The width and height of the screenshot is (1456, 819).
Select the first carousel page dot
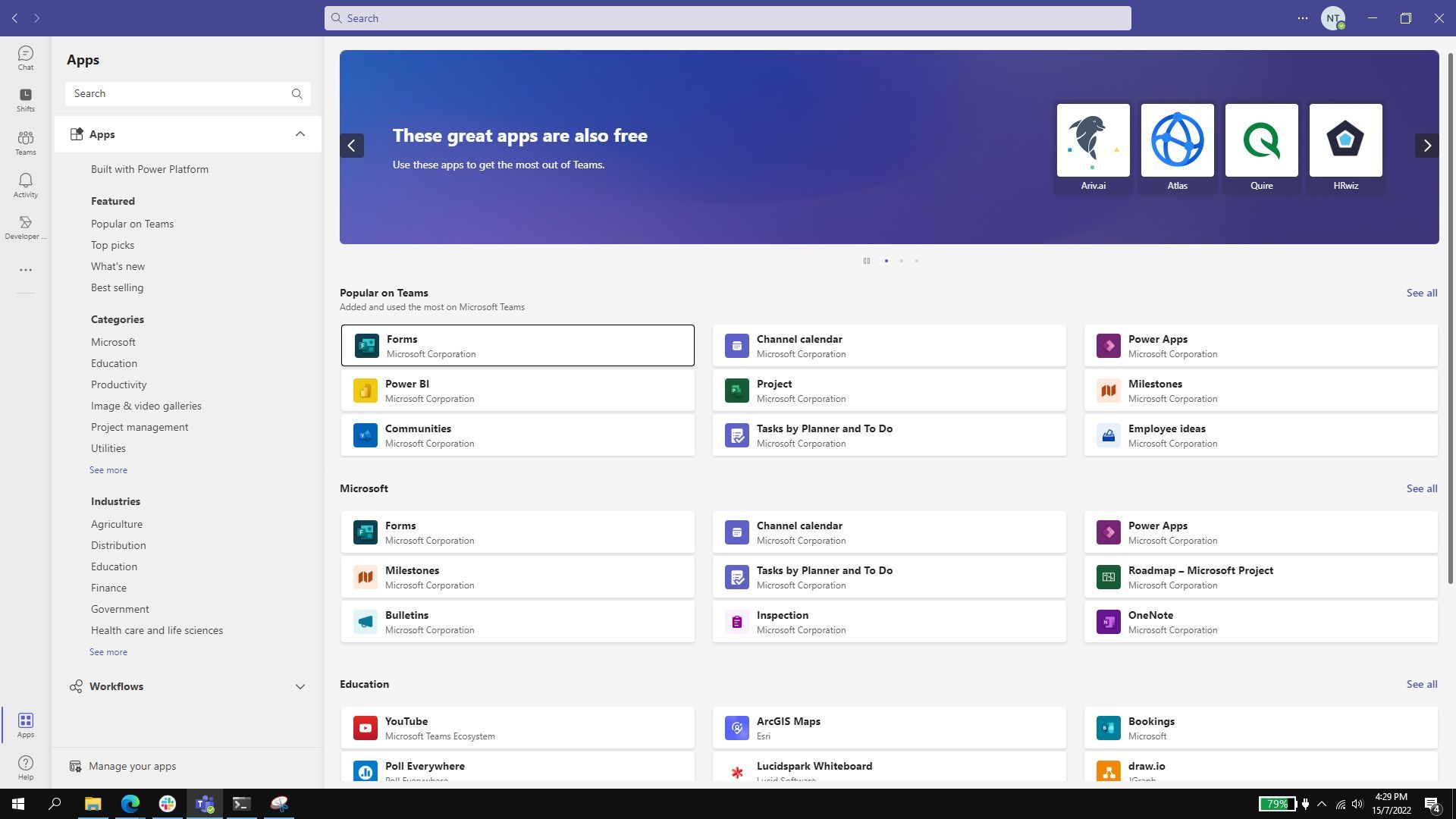coord(886,261)
